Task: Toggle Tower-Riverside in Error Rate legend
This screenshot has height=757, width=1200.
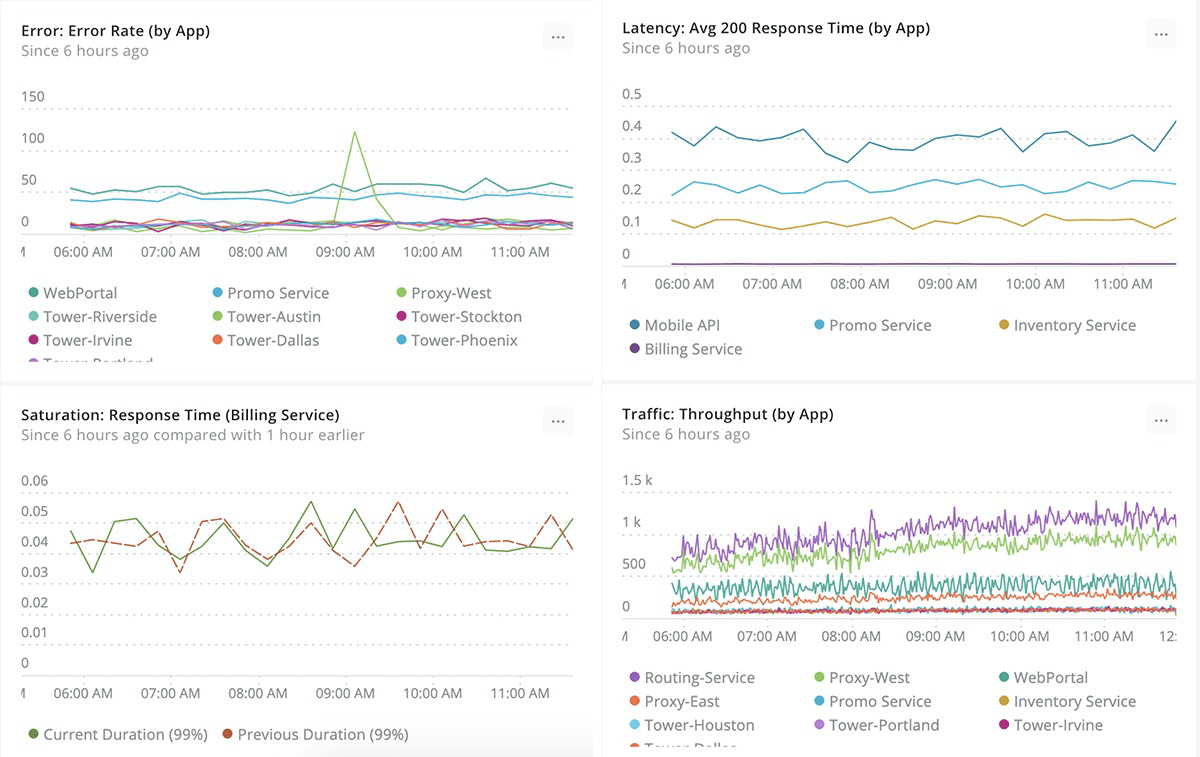Action: click(92, 317)
